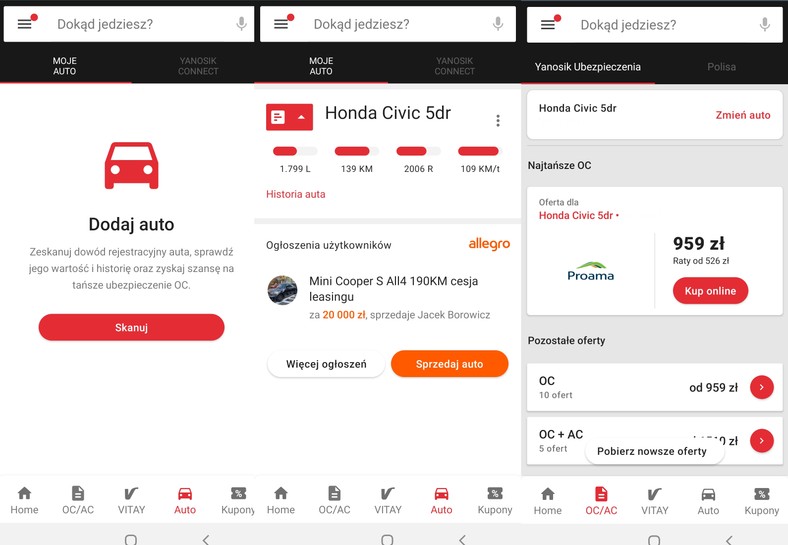
Task: Tap Android back button below Dodaj auto screen
Action: coord(206,540)
